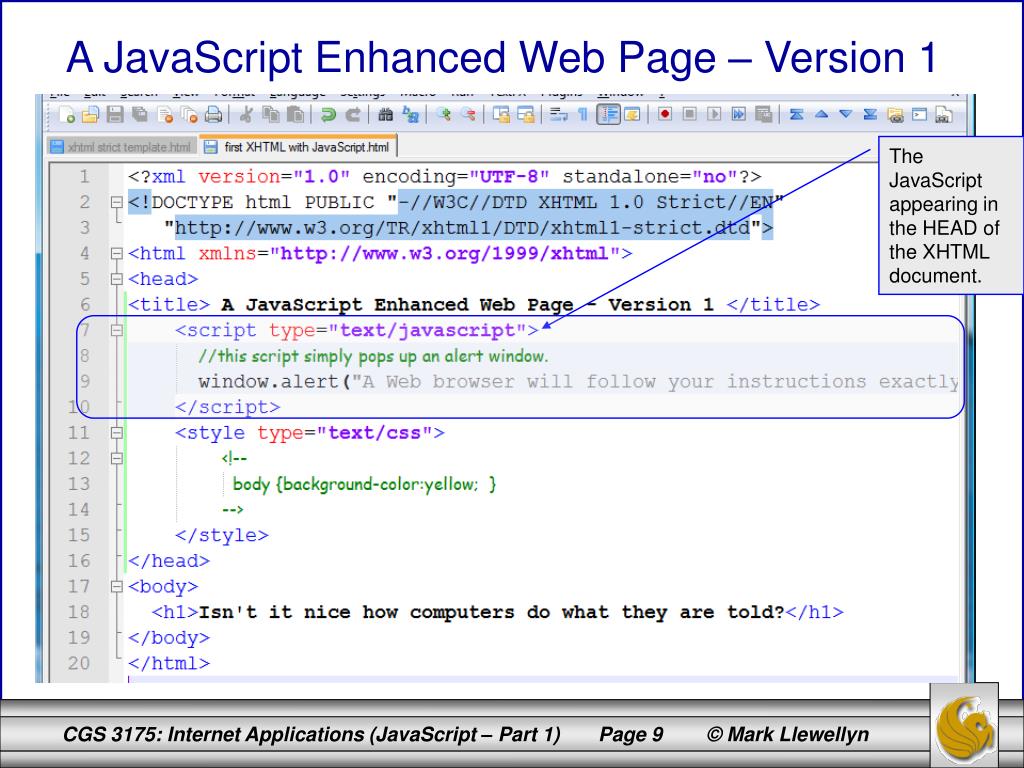Toggle the Show Indent Guide button
This screenshot has height=768, width=1024.
[x=608, y=115]
